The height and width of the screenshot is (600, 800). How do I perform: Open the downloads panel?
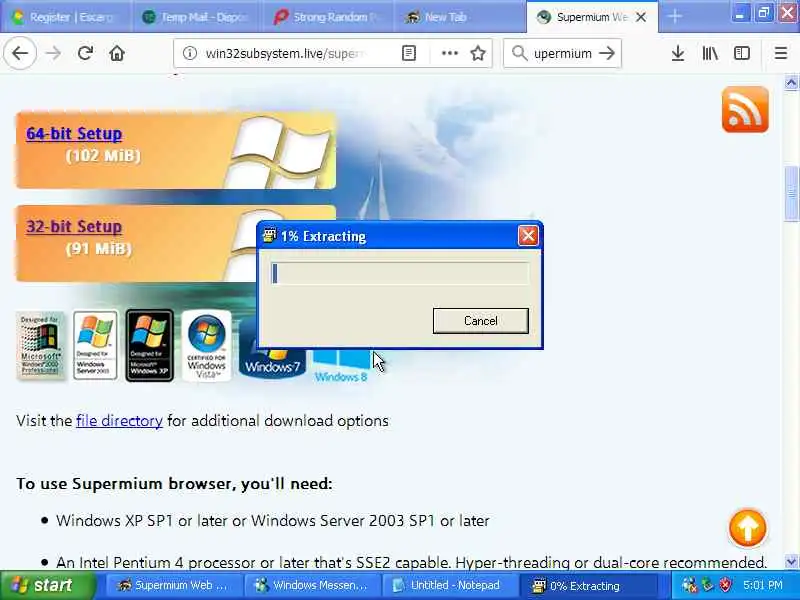678,53
